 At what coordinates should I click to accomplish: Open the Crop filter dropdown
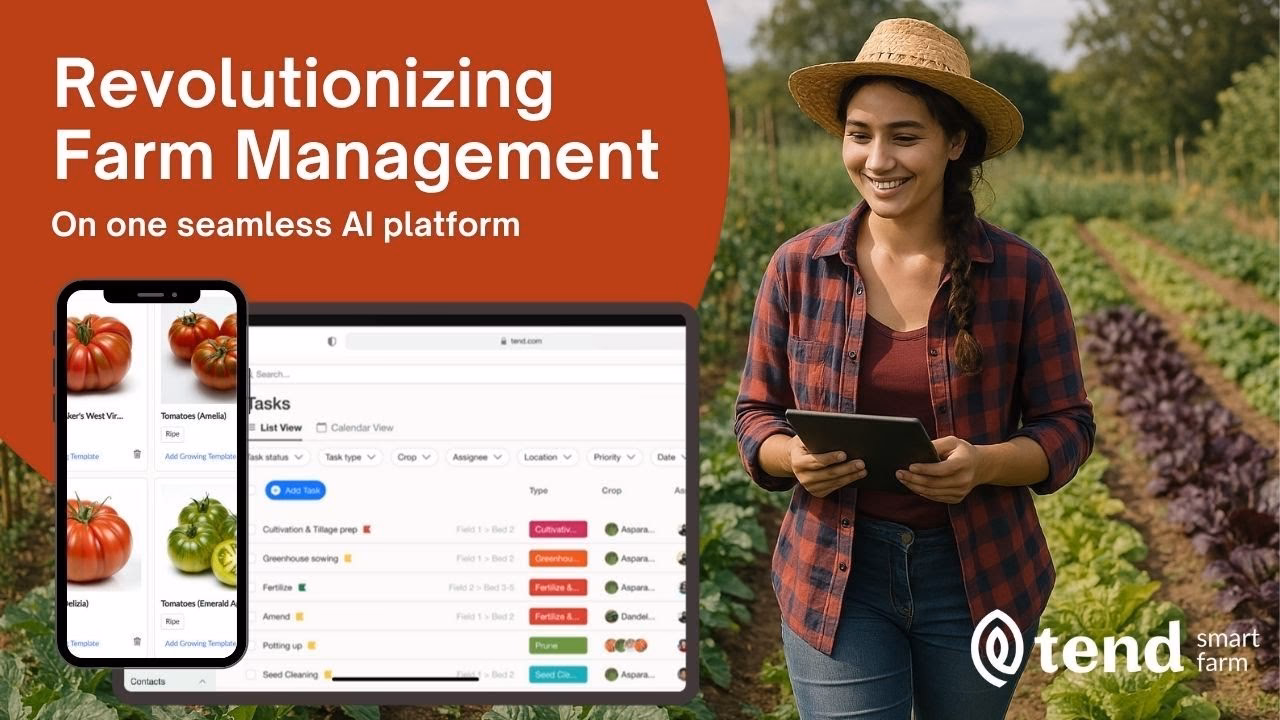pos(414,457)
